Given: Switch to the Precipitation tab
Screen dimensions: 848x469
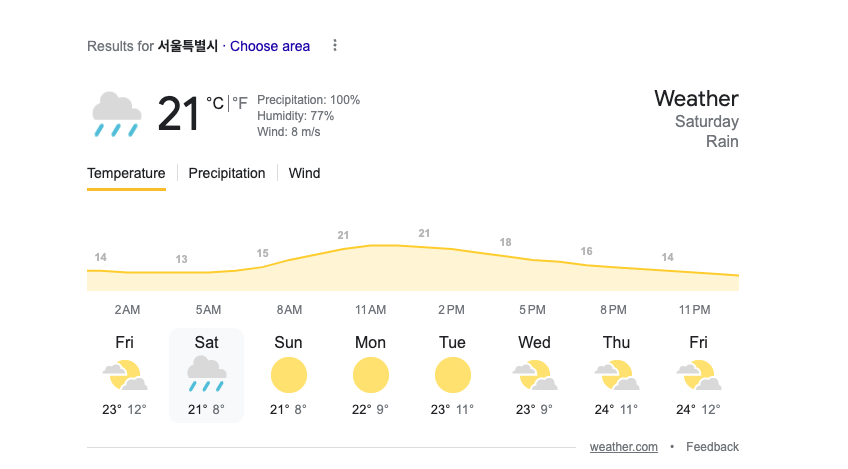Looking at the screenshot, I should (227, 173).
